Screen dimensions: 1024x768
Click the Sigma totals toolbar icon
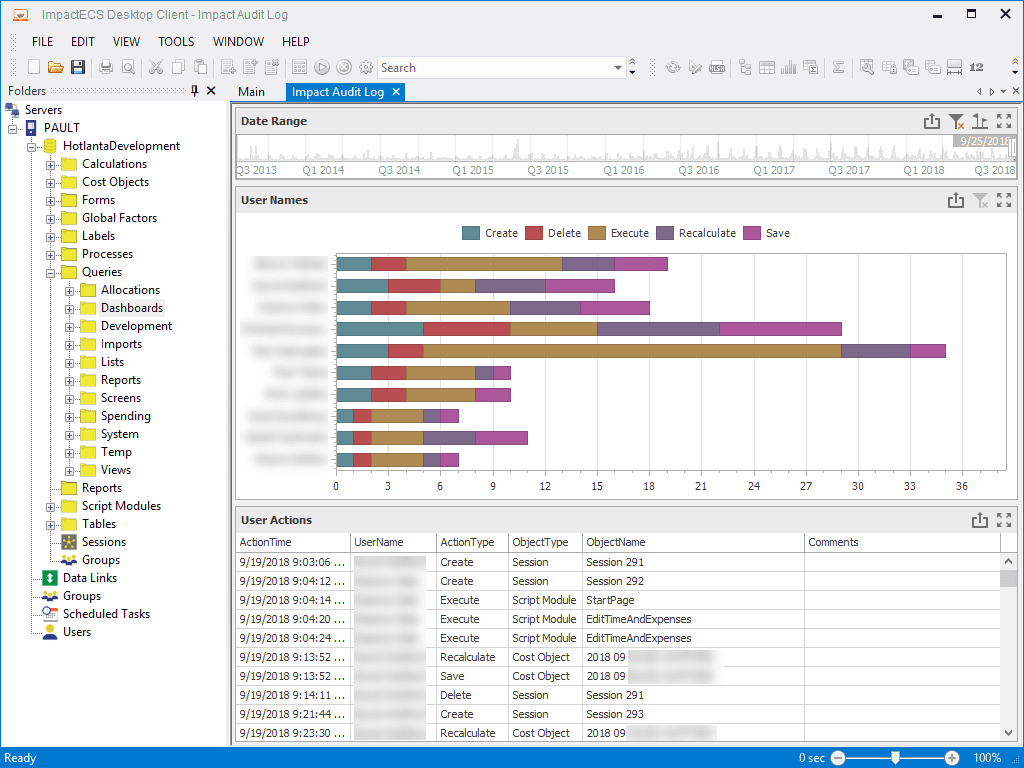pos(839,67)
